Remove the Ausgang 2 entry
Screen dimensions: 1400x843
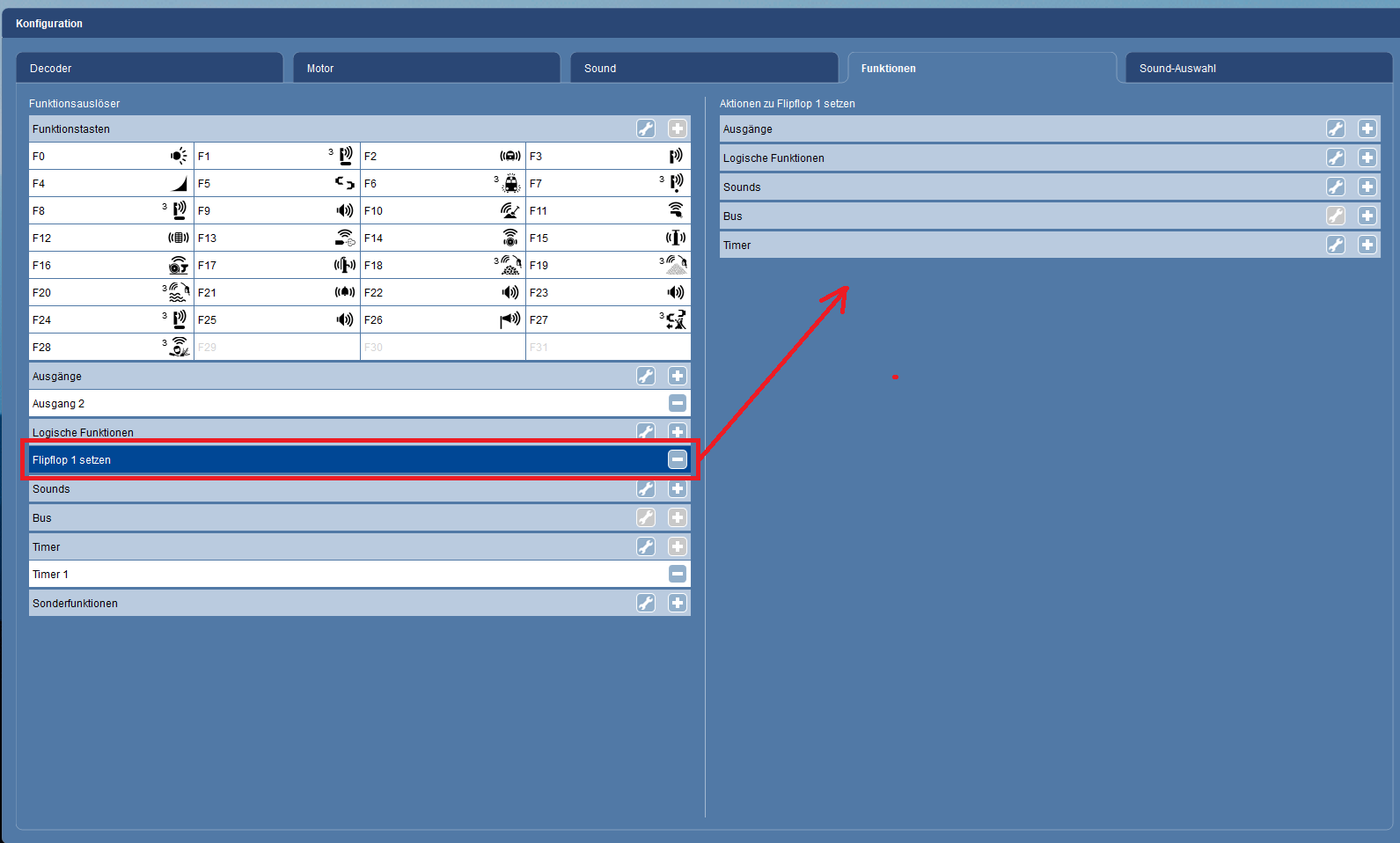point(677,404)
